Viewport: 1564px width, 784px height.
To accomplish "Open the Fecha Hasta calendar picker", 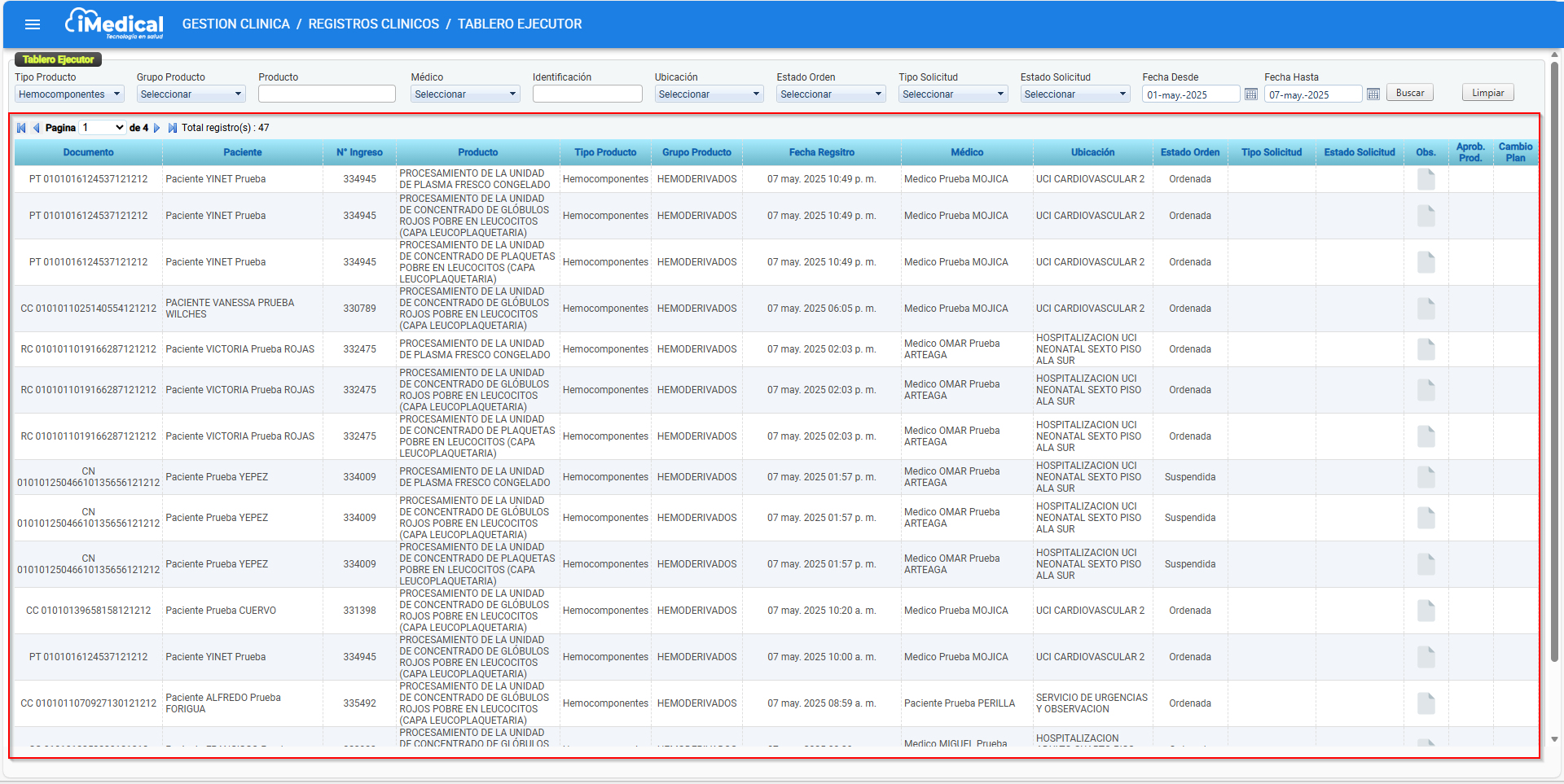I will point(1373,94).
